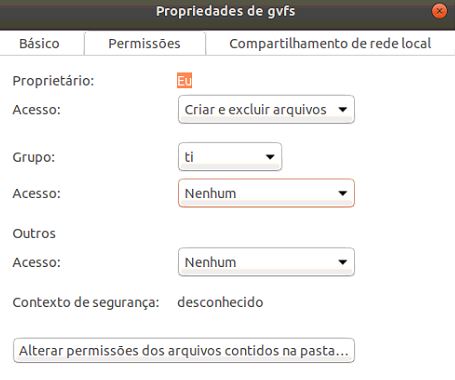Screen dimensions: 455x380
Task: Open the group Acesso dropdown set to Nenhum
Action: coord(266,193)
